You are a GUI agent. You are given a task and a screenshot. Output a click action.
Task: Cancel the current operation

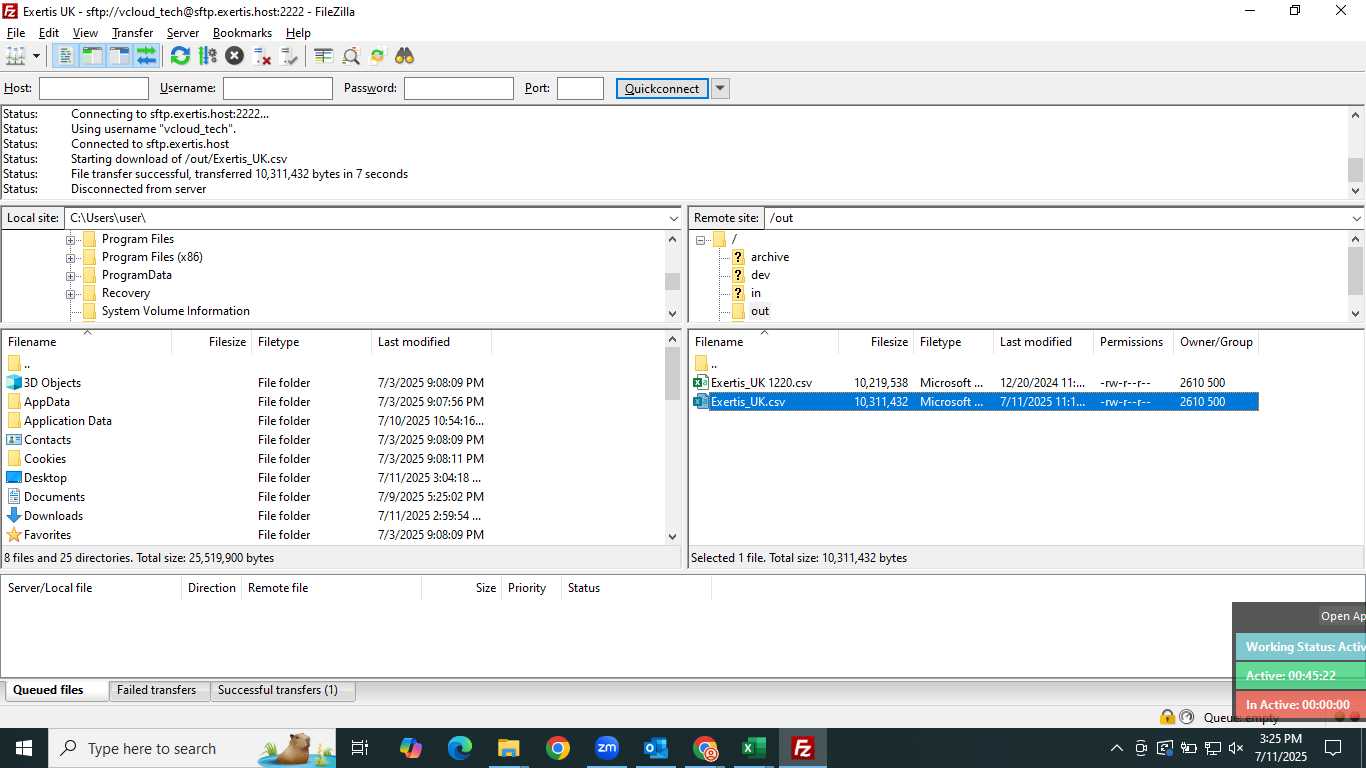point(234,56)
